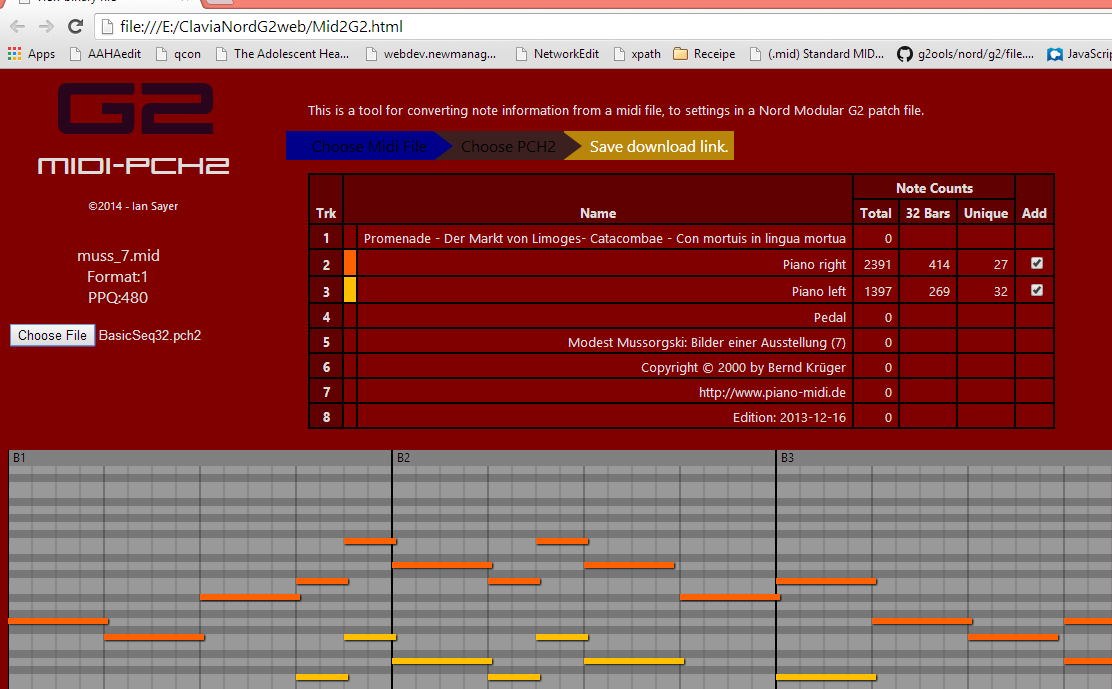1112x689 pixels.
Task: Open the Apps grid shortcut
Action: [x=31, y=54]
